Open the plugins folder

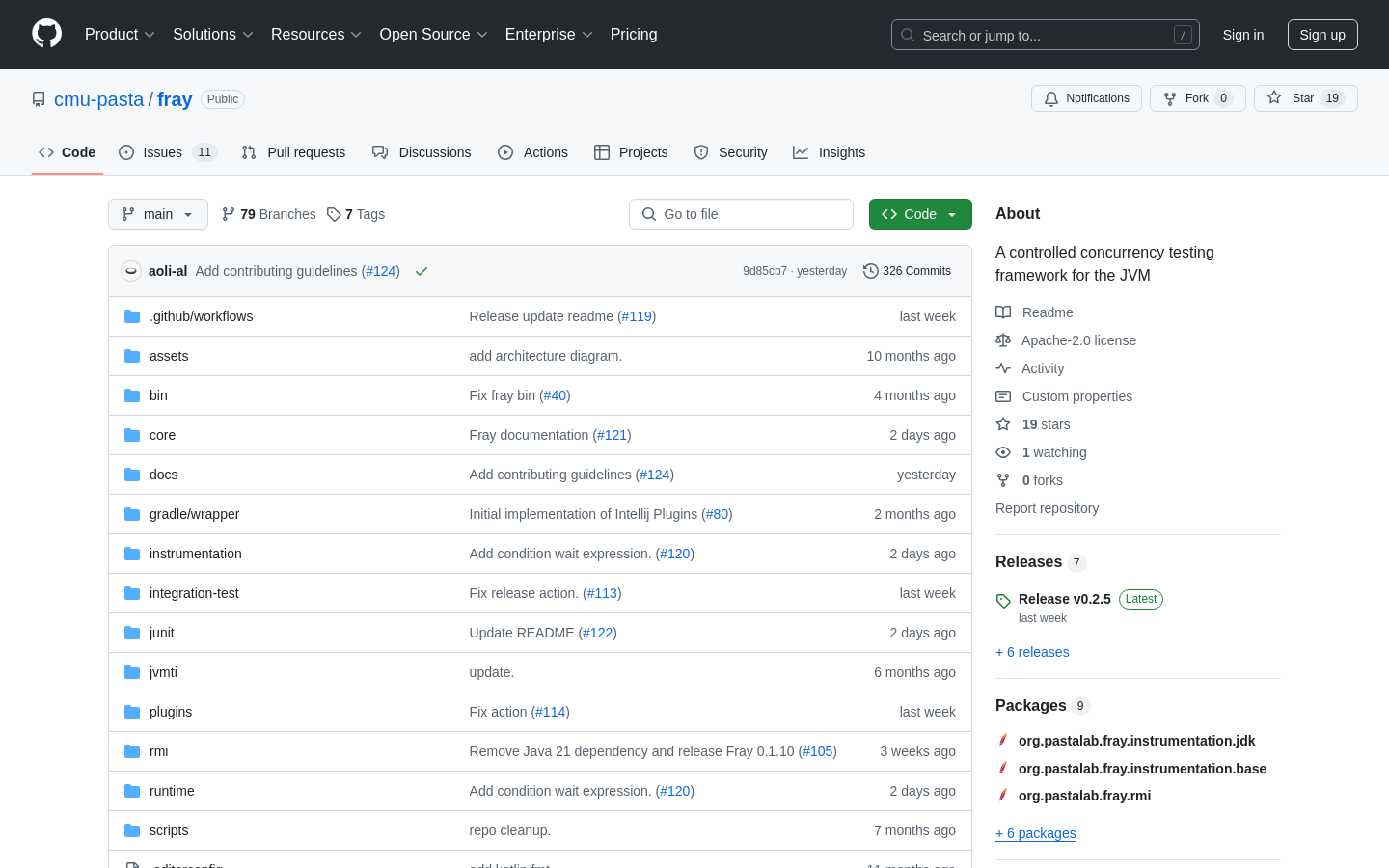(x=171, y=712)
